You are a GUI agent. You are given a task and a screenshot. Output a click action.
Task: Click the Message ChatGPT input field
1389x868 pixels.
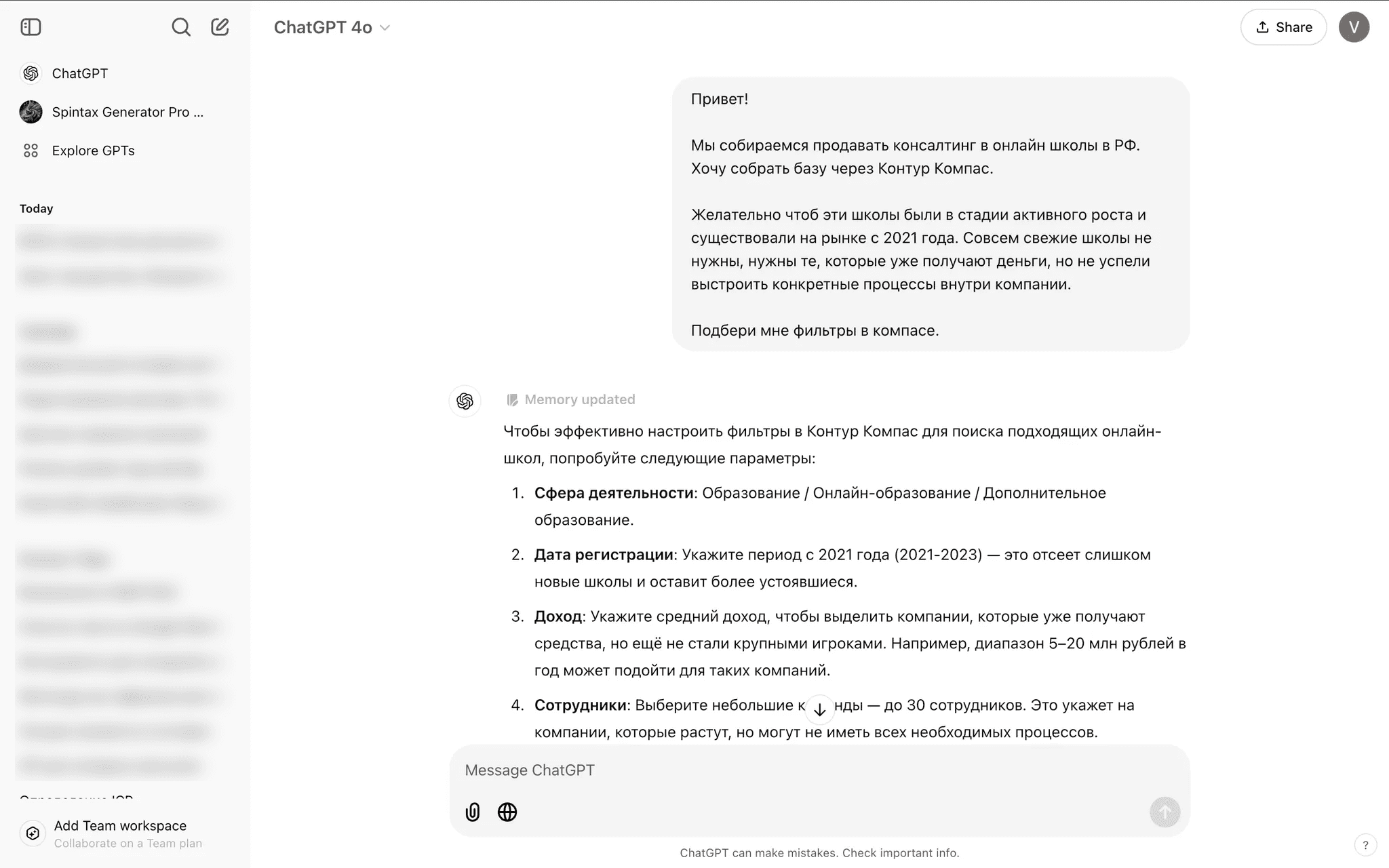pos(818,770)
